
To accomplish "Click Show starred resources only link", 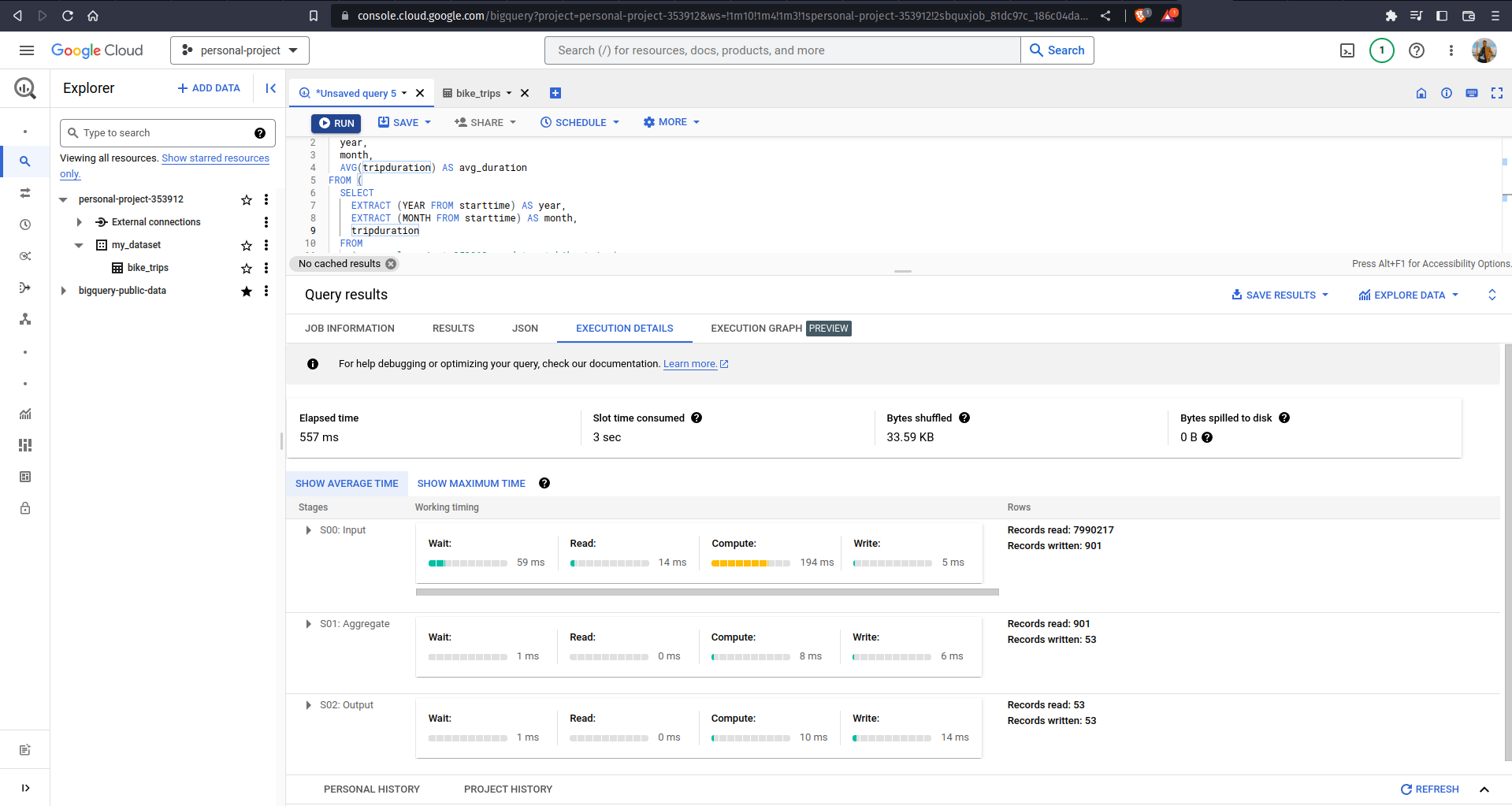I will pos(215,158).
